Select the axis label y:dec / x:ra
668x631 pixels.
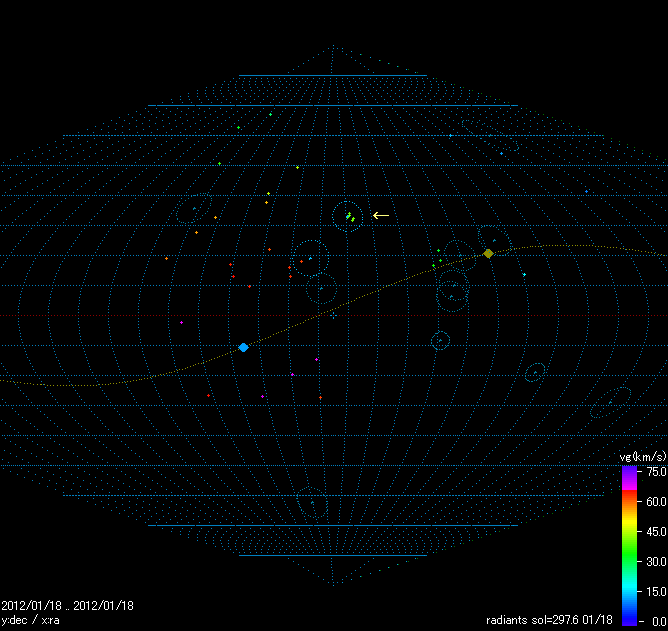click(x=31, y=620)
